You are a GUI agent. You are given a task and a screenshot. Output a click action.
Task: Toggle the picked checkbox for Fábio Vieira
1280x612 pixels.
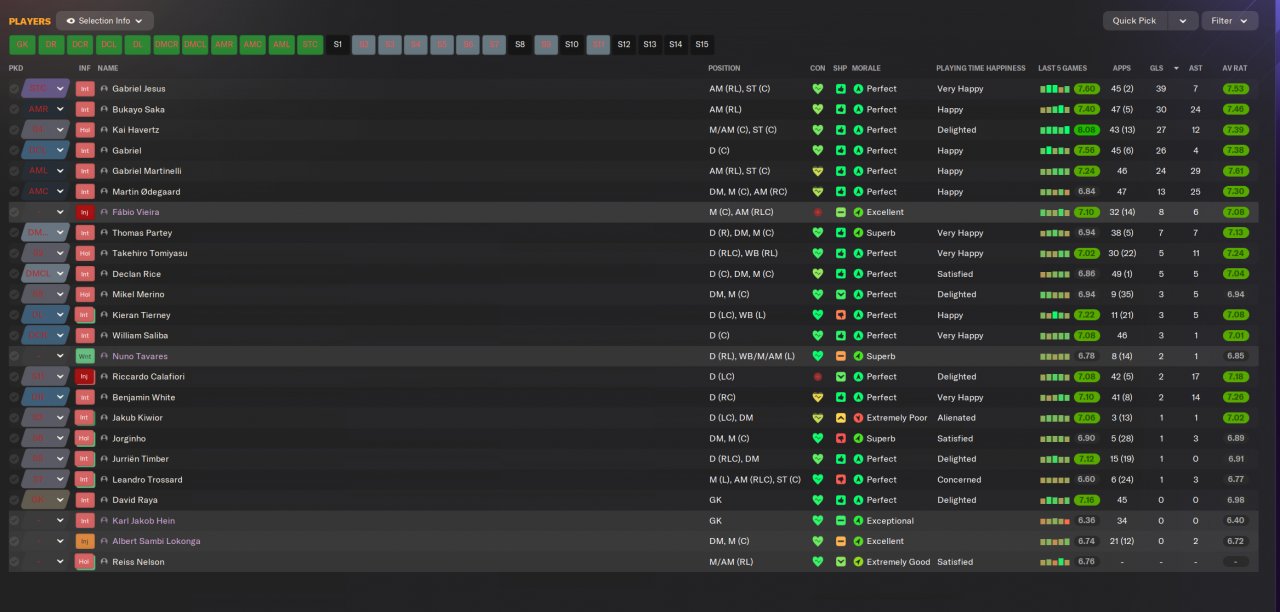pyautogui.click(x=14, y=212)
